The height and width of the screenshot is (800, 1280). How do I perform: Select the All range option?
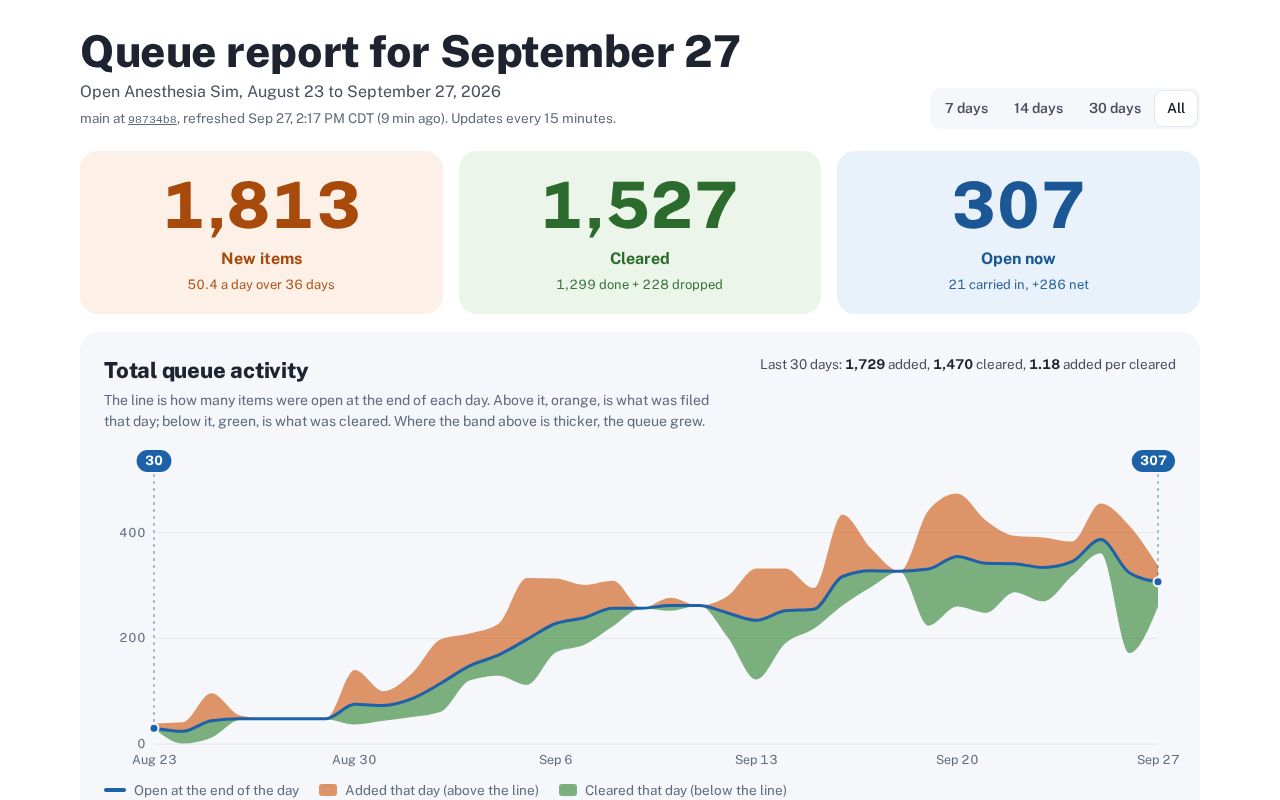click(1176, 108)
